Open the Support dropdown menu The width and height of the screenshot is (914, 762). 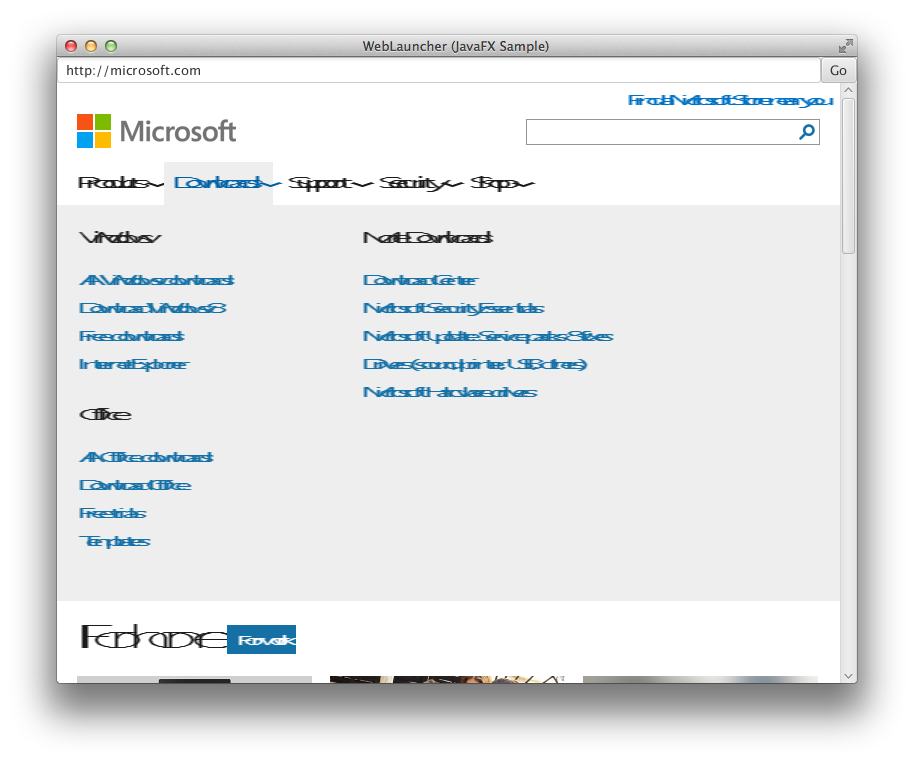coord(329,183)
